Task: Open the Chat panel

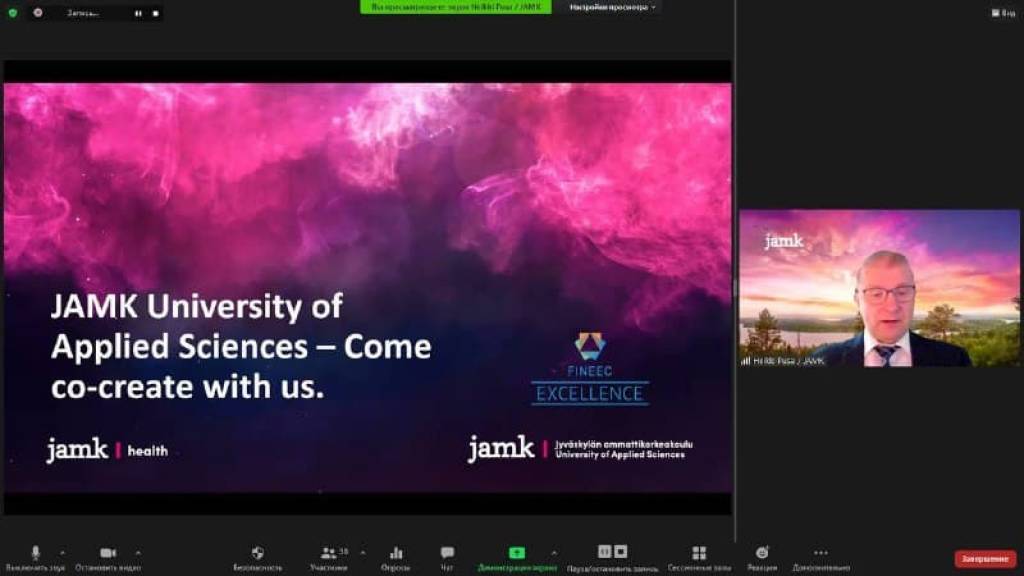Action: coord(447,553)
